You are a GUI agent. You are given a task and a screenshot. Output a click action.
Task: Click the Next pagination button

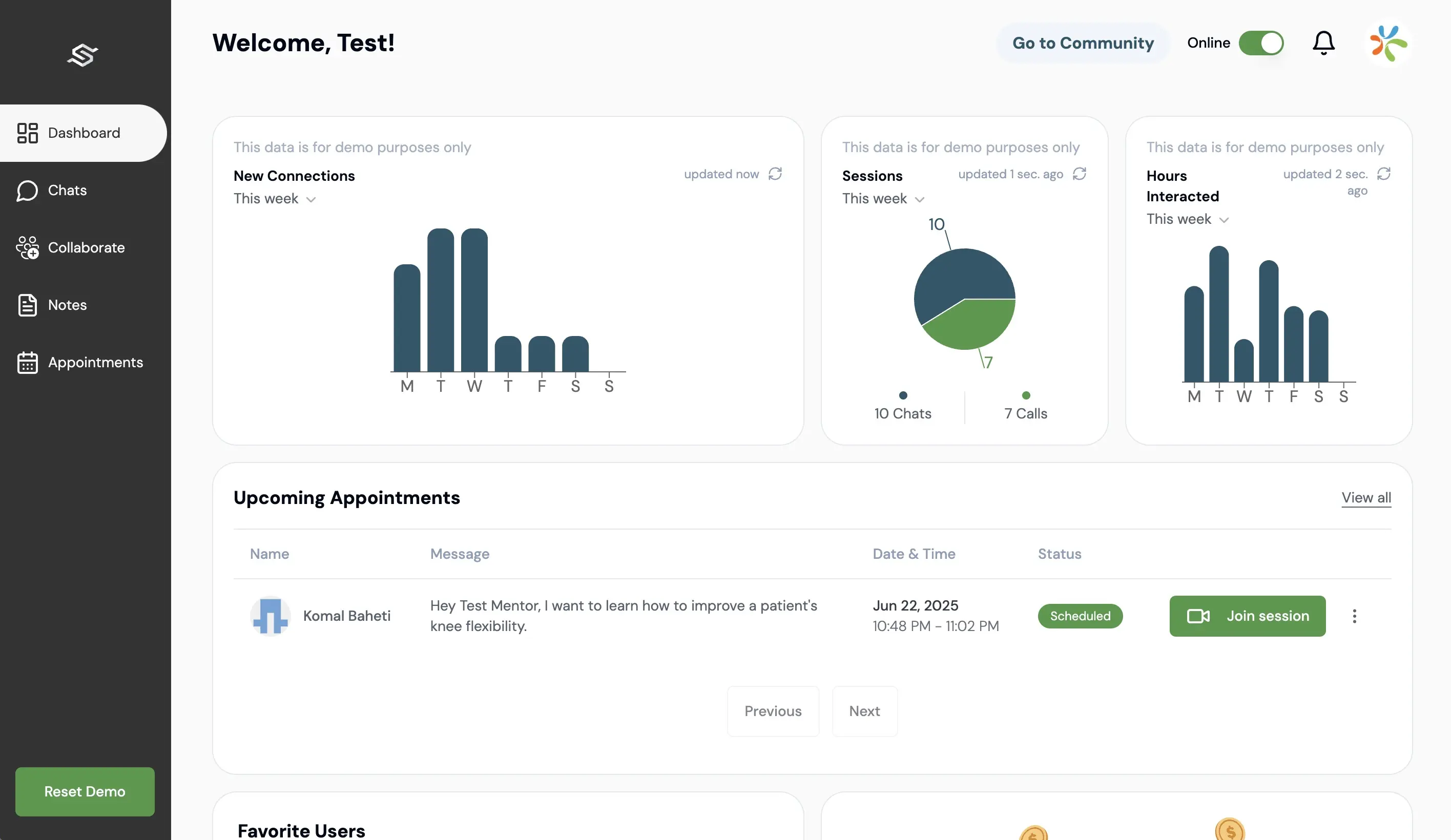coord(864,711)
